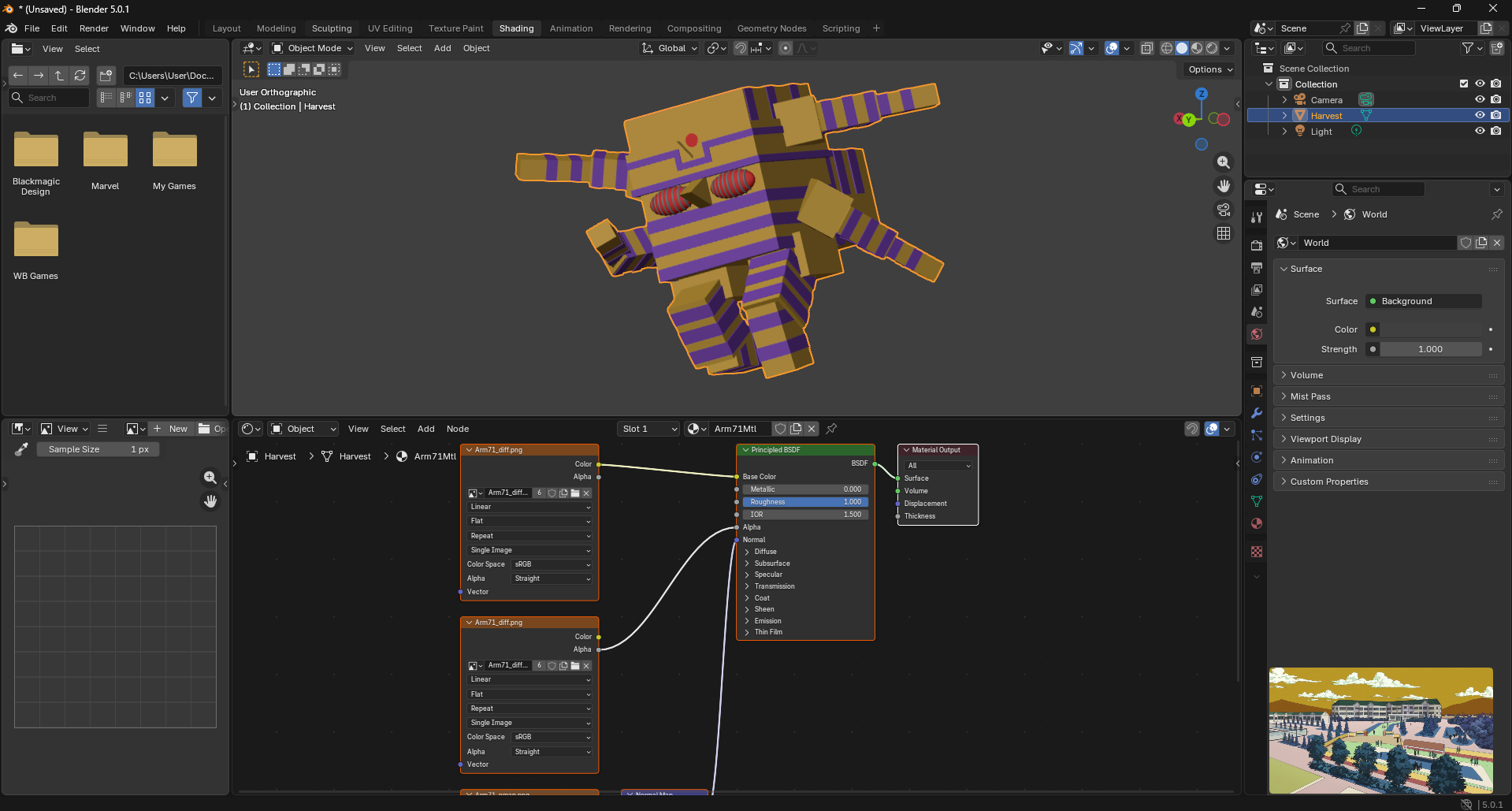Open the viewport Options dropdown
The image size is (1512, 811).
coord(1210,69)
